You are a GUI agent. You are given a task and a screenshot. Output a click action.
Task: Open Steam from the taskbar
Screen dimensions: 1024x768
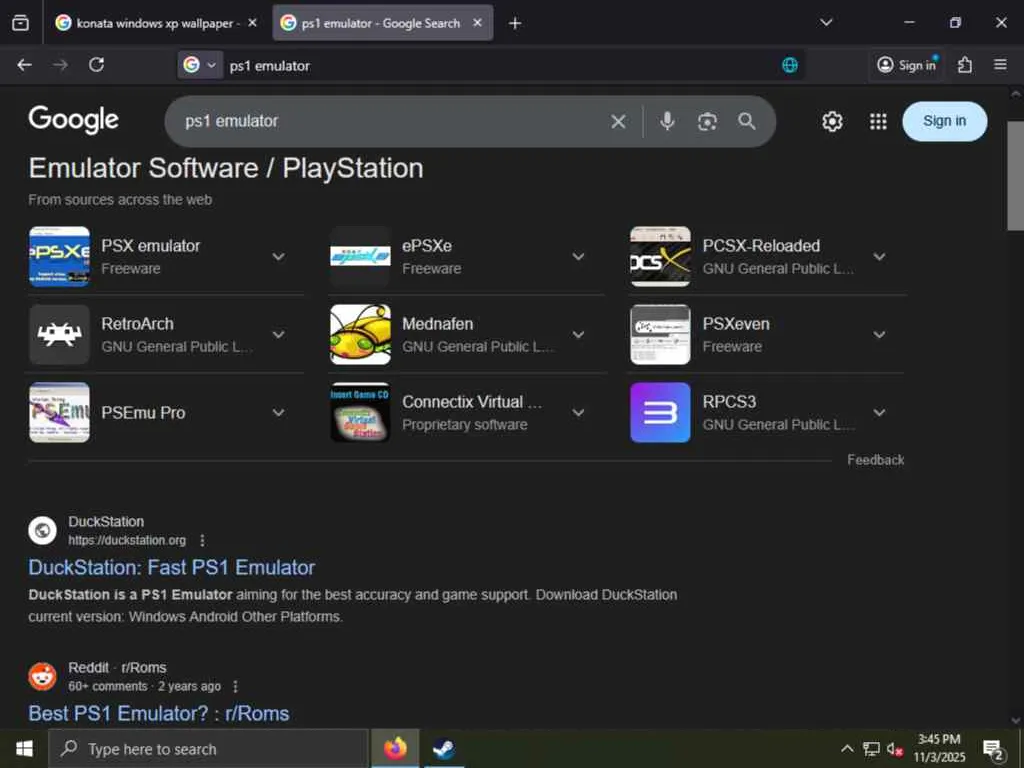coord(444,748)
